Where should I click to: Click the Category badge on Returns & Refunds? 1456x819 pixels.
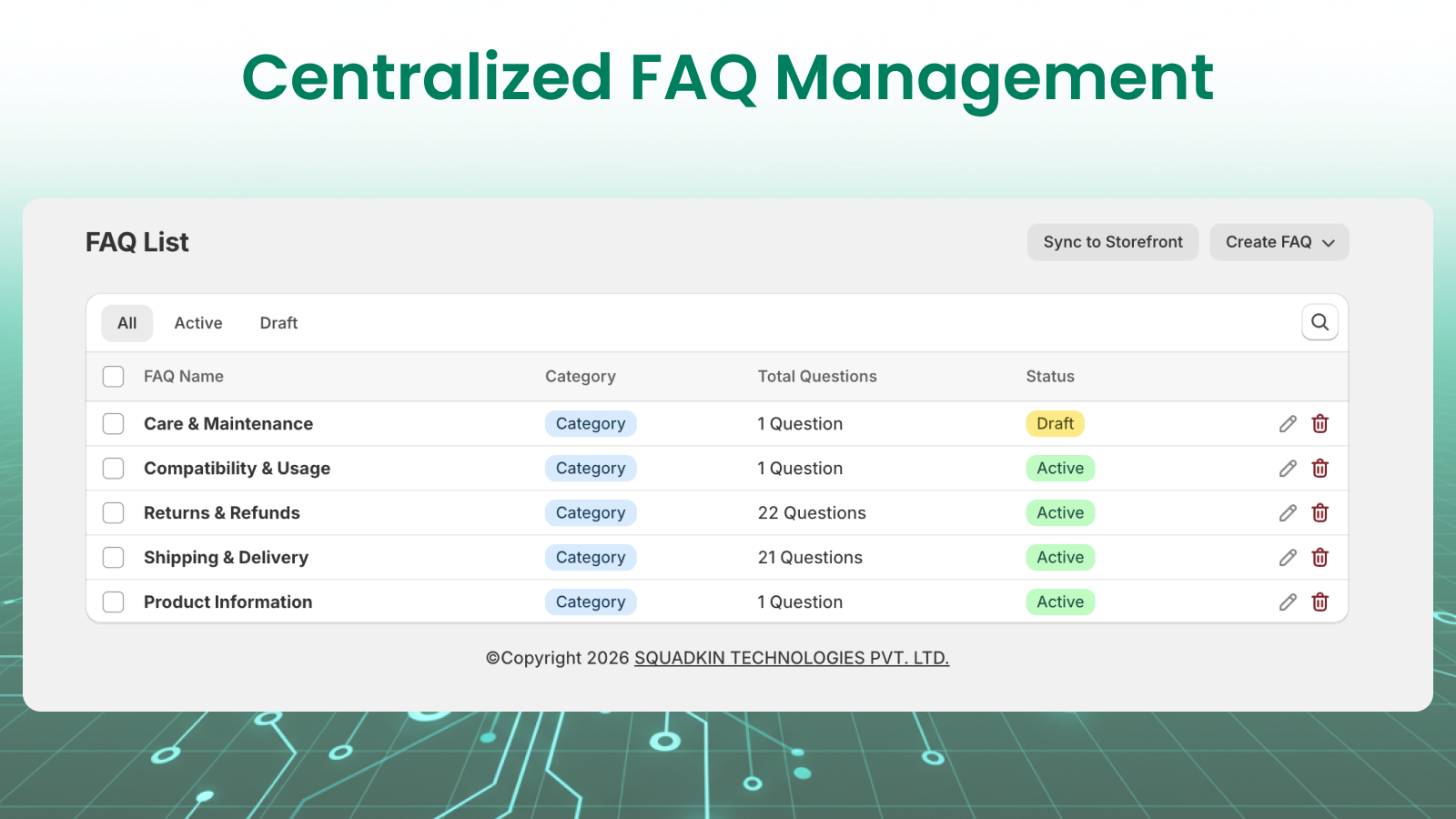point(591,512)
